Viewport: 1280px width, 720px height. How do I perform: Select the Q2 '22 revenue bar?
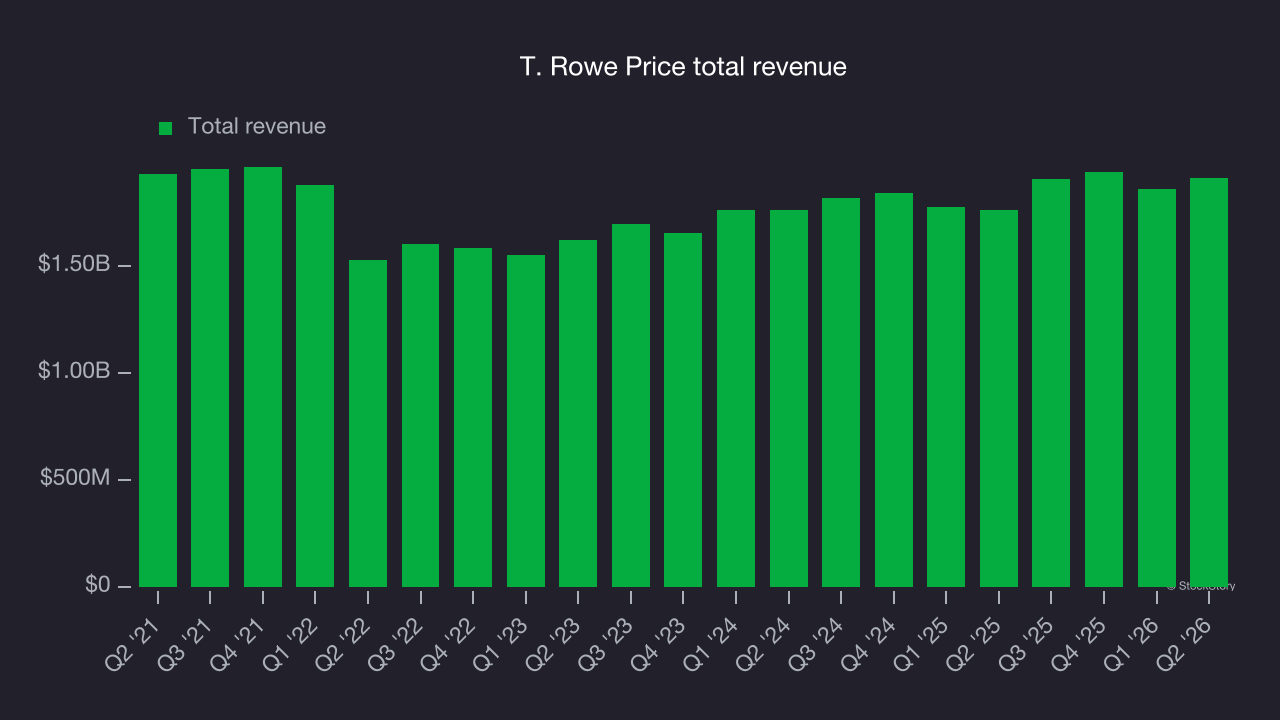coord(368,423)
